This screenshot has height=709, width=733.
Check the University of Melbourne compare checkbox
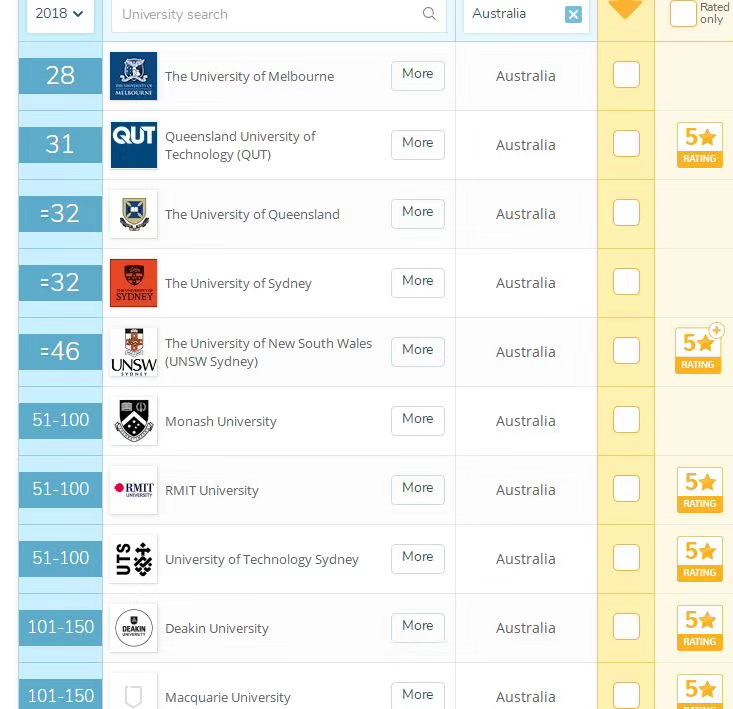pos(626,75)
